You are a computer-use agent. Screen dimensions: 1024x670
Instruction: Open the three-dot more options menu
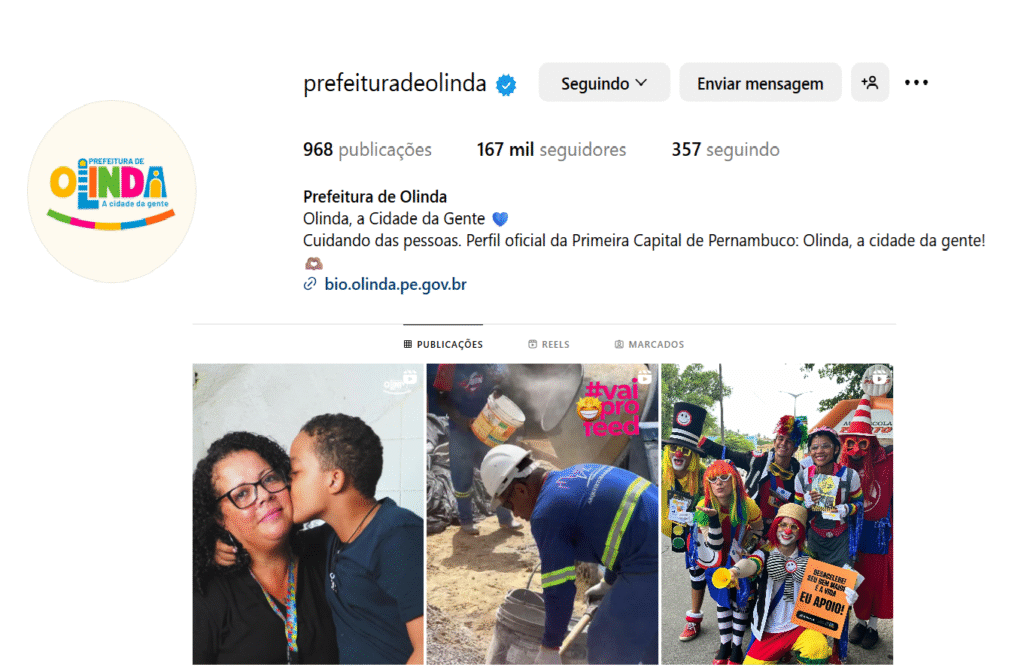[x=916, y=83]
